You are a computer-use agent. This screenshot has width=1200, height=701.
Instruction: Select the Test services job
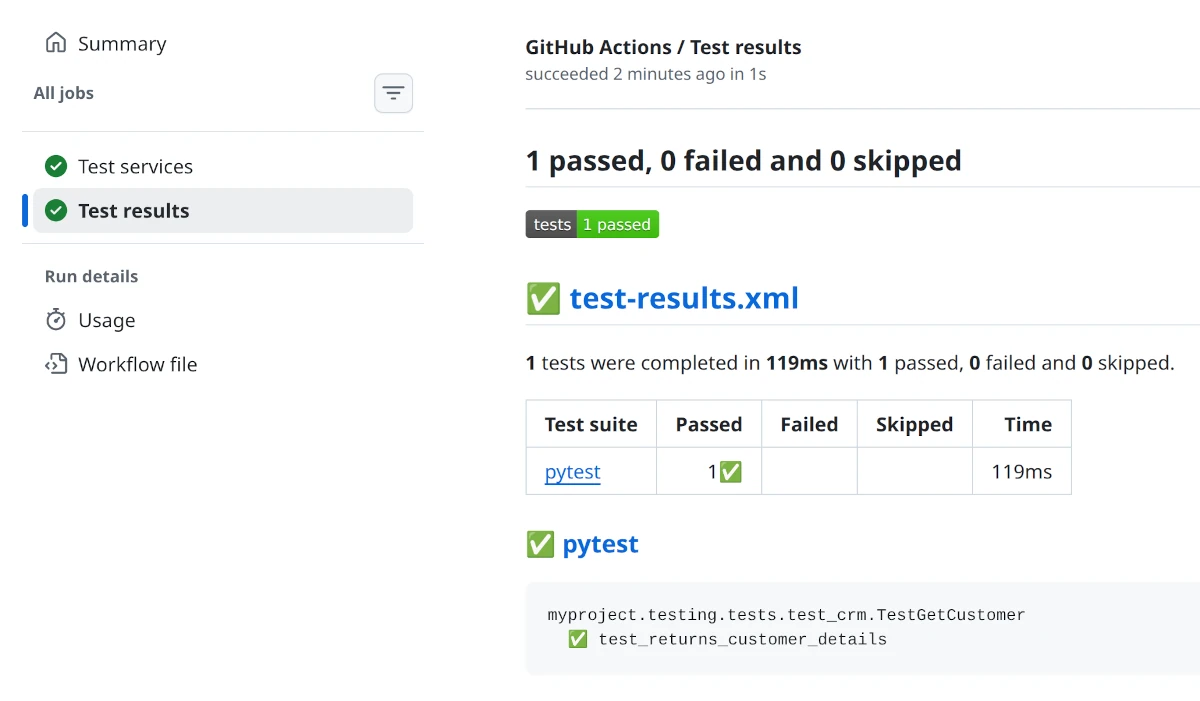(135, 167)
